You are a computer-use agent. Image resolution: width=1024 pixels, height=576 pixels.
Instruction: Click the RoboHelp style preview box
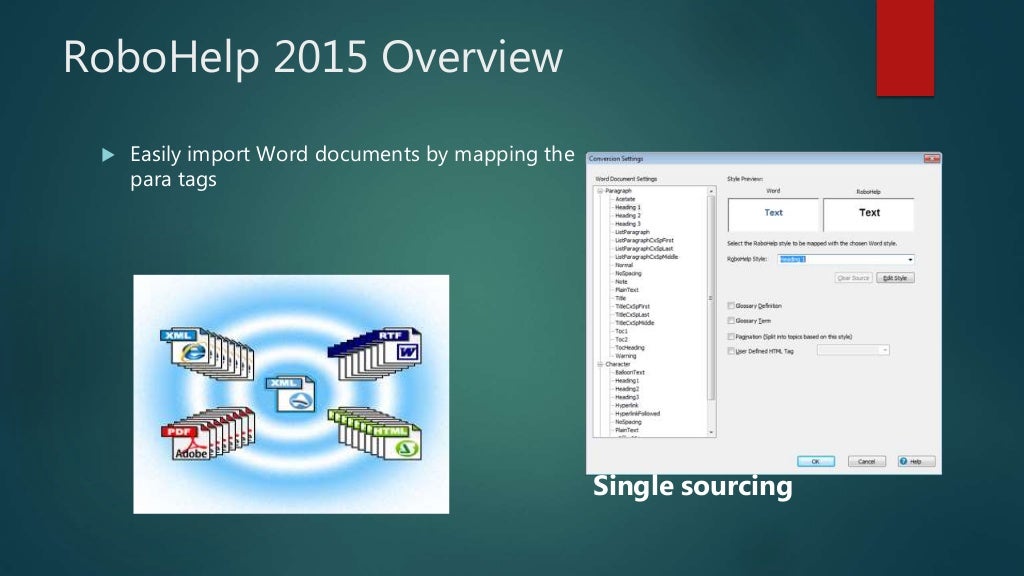tap(869, 214)
